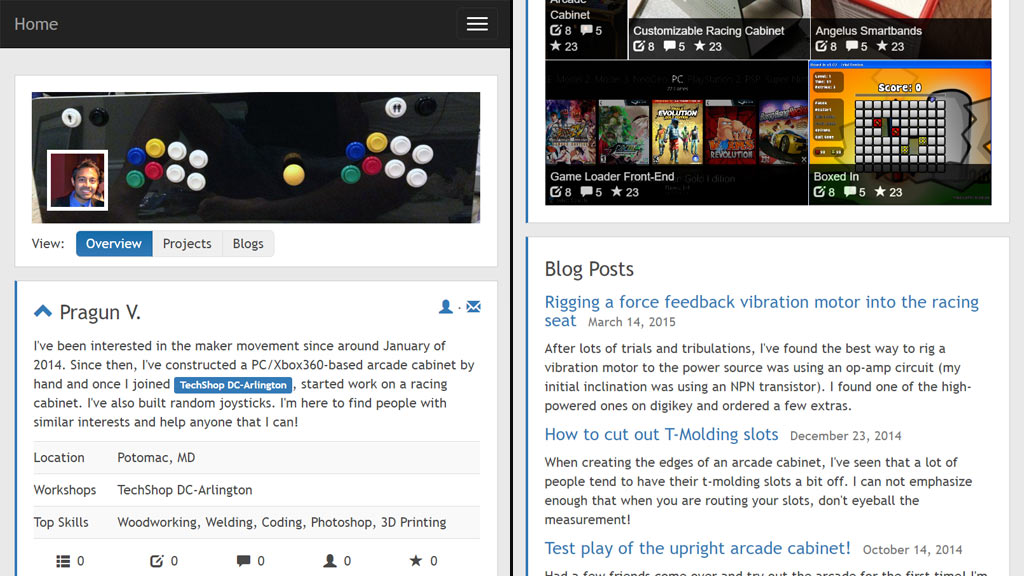Image resolution: width=1024 pixels, height=576 pixels.
Task: Click star icon on Boxed In
Action: (x=880, y=191)
